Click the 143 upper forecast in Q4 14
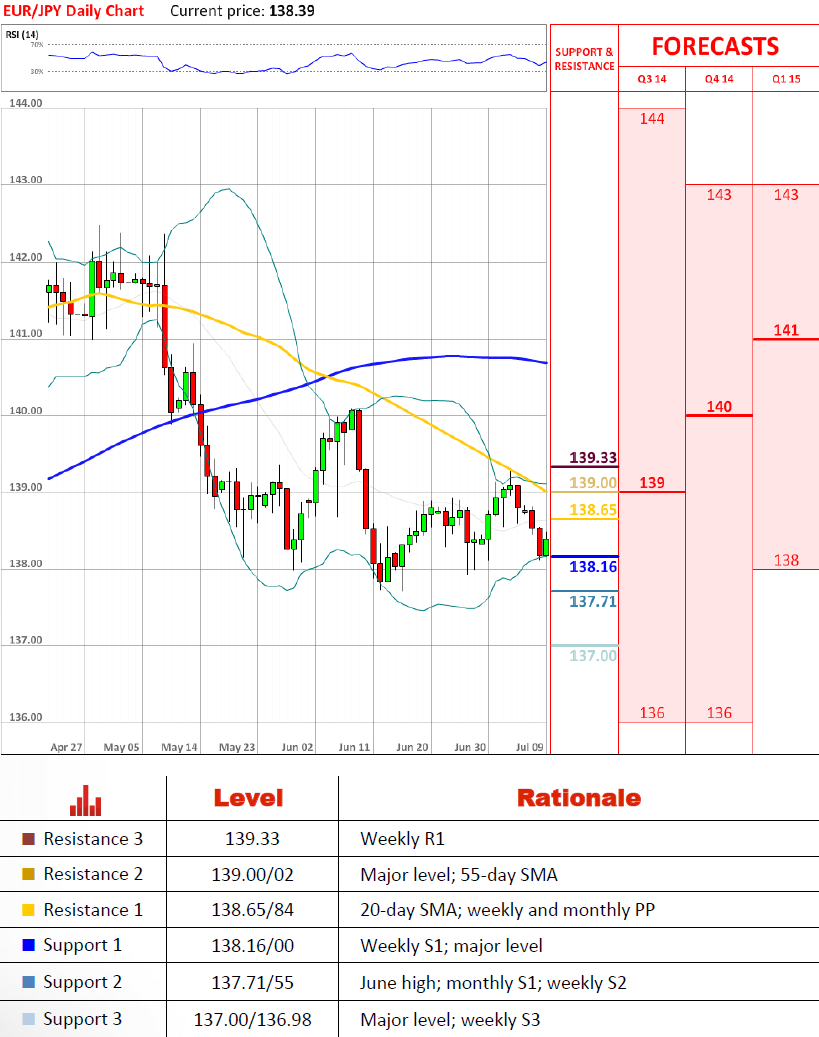Viewport: 819px width, 1037px height. click(x=719, y=194)
